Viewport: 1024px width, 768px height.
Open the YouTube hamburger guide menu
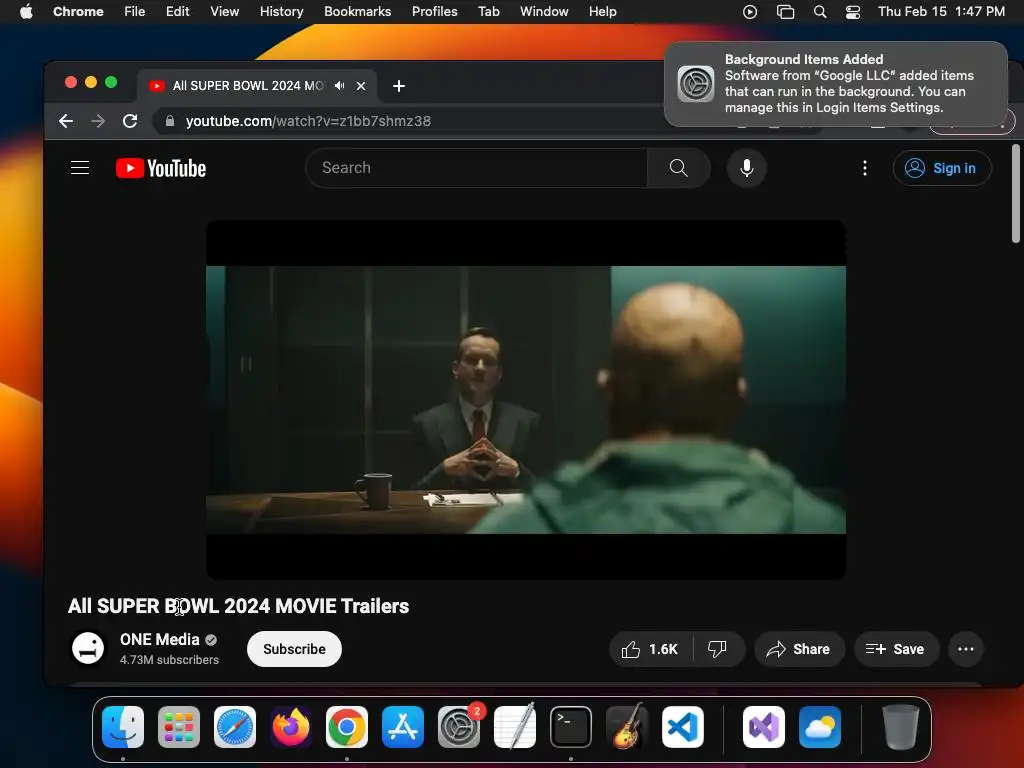tap(80, 168)
